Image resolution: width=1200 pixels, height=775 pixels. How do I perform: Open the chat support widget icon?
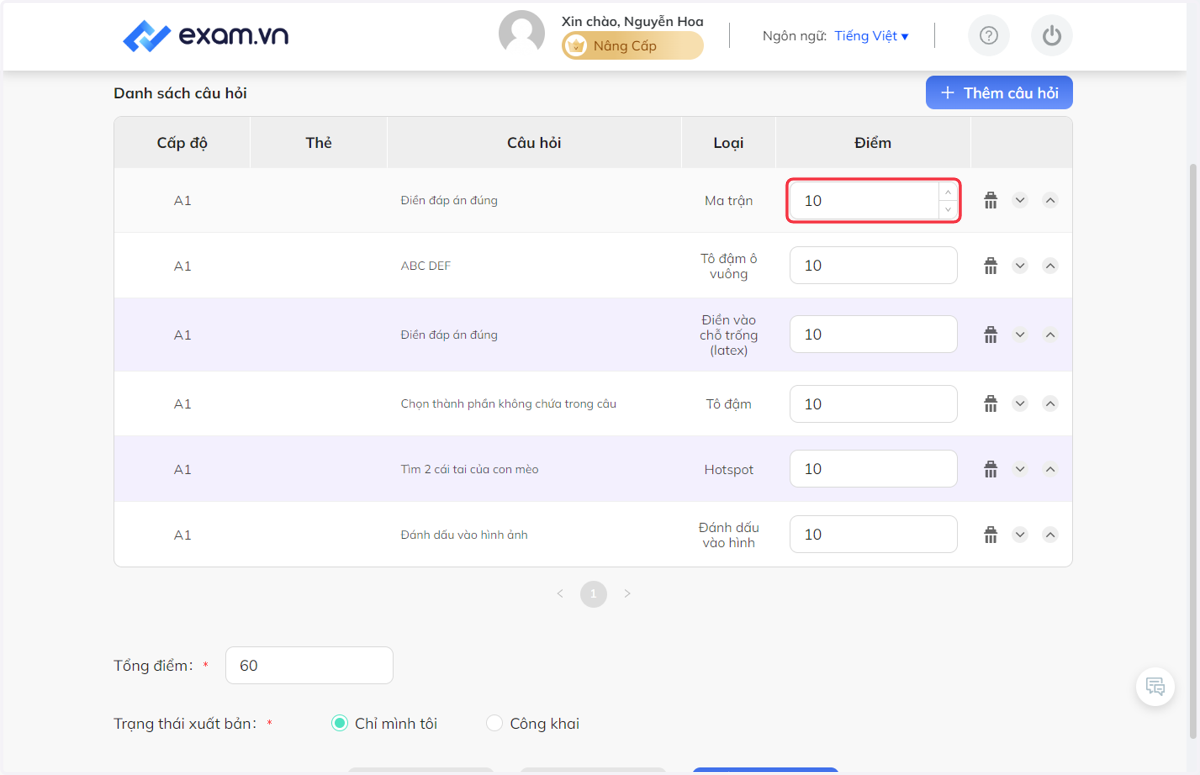(1155, 686)
